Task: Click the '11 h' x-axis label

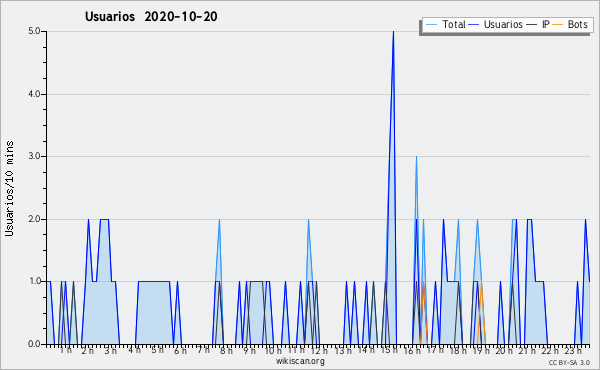Action: tap(297, 350)
